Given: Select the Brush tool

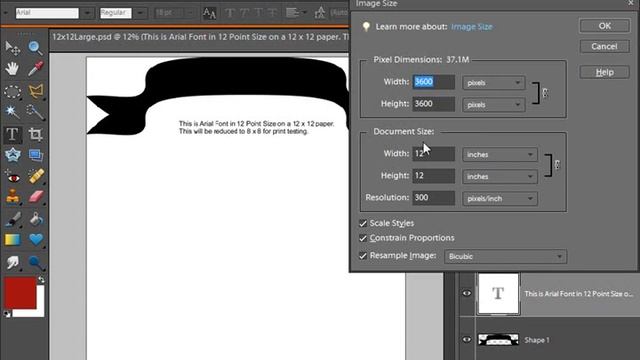Looking at the screenshot, I should point(12,220).
